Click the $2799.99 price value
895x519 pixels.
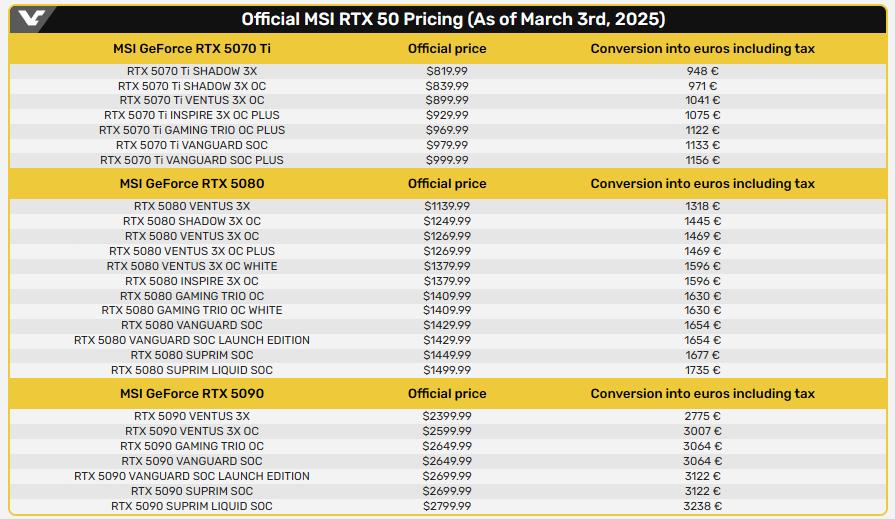coord(447,506)
